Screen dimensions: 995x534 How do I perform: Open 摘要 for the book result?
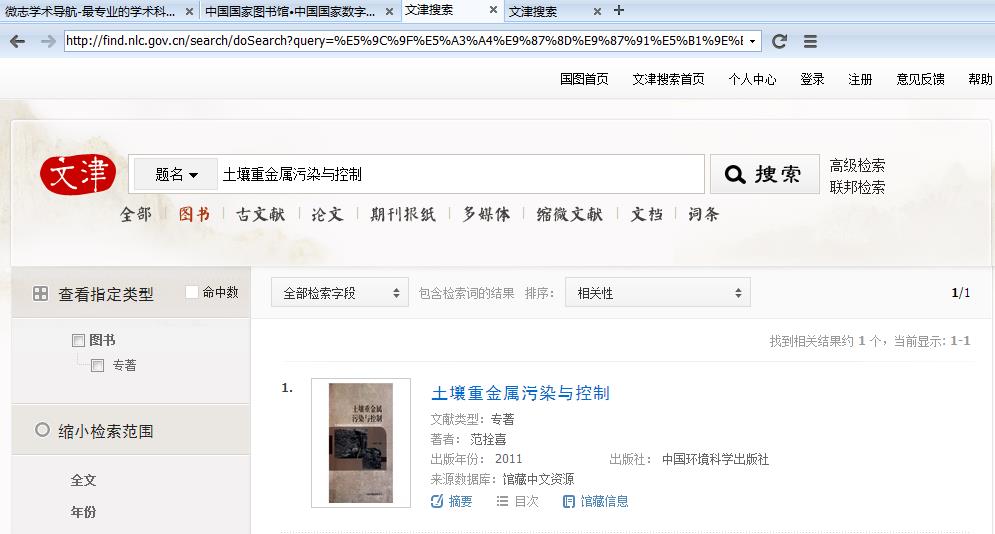(x=451, y=502)
